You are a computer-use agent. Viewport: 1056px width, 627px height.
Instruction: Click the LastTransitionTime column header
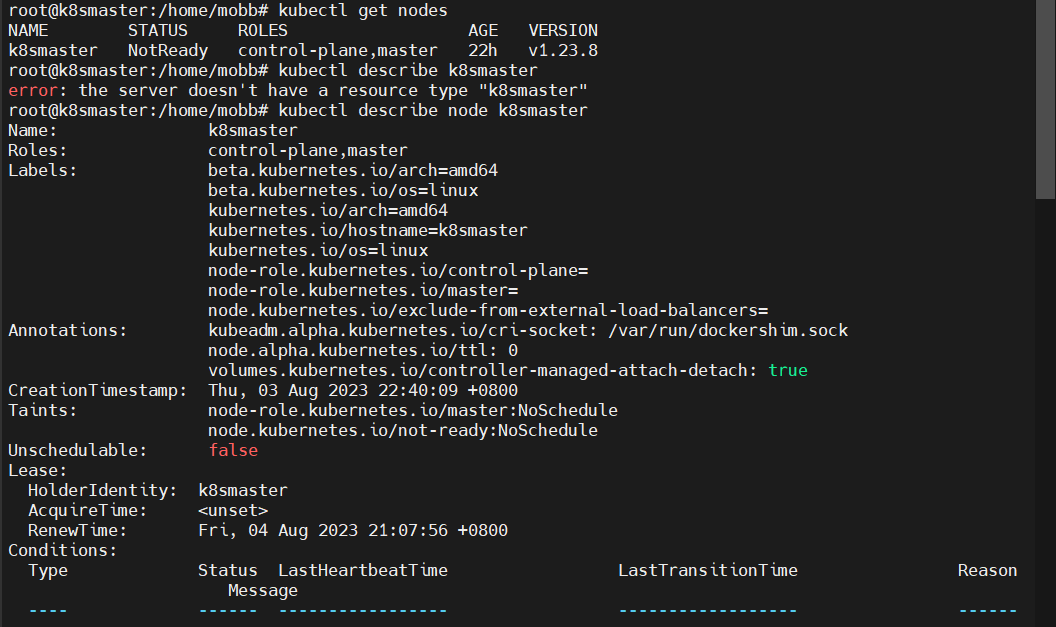[708, 570]
